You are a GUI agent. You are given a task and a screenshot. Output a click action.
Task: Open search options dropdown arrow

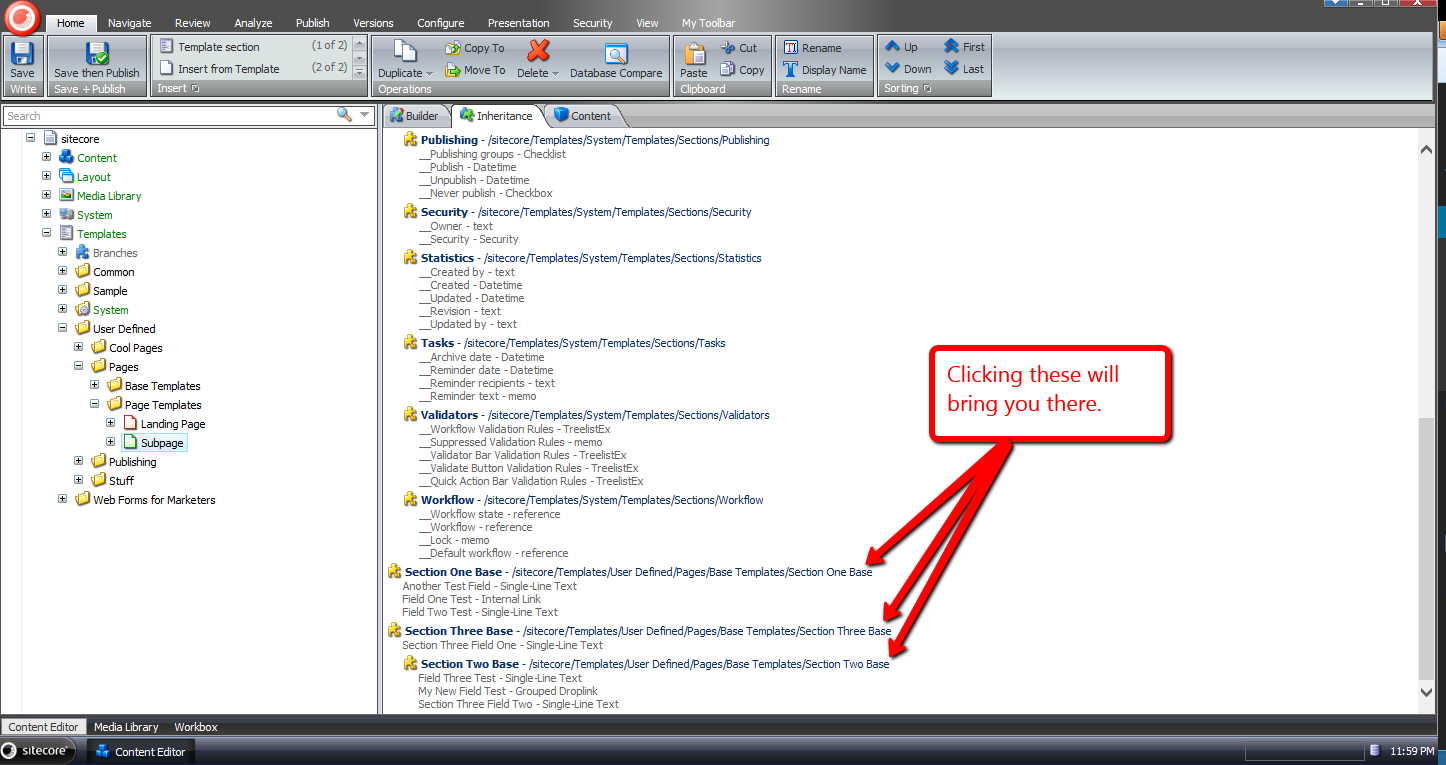(365, 115)
